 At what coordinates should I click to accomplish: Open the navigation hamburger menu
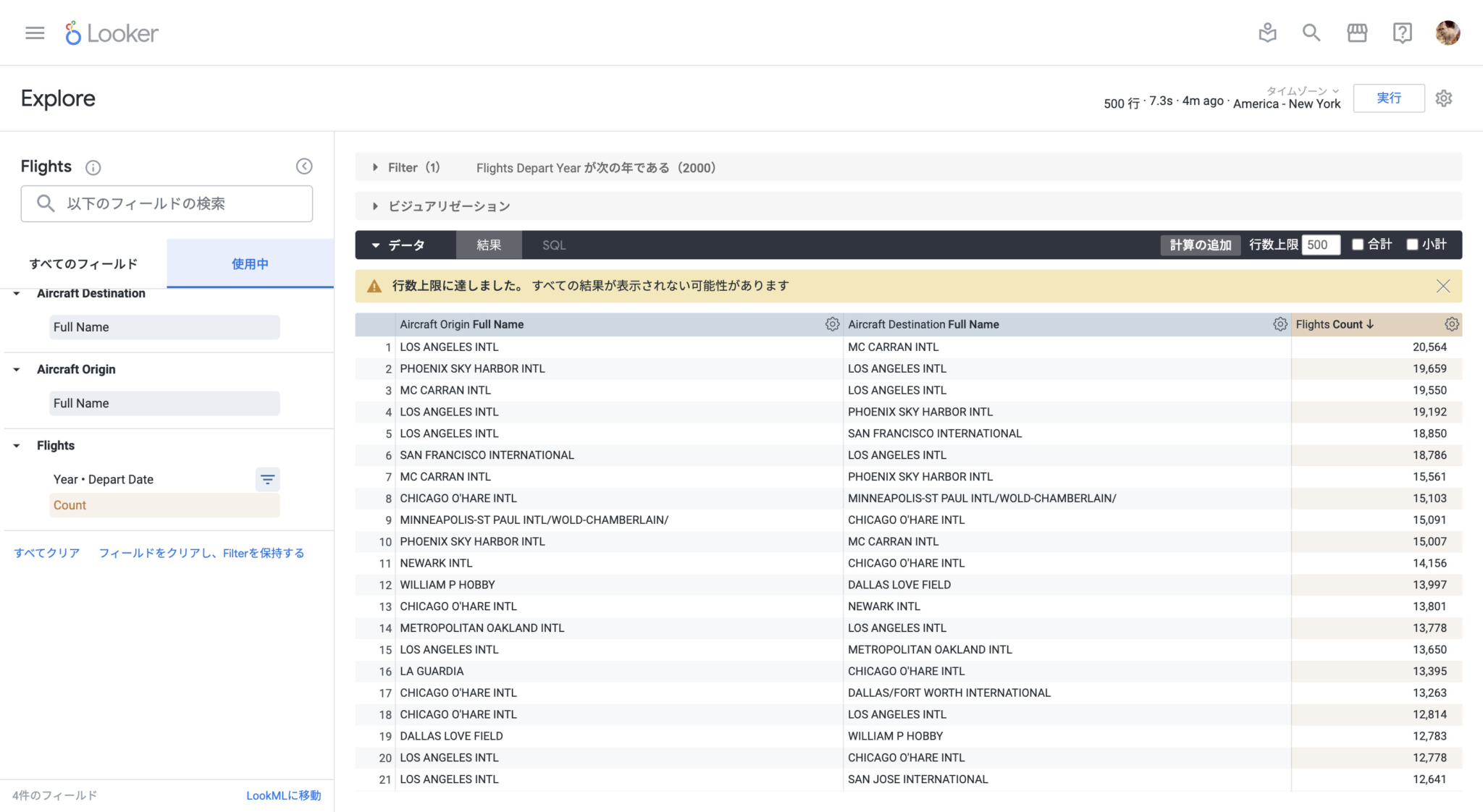click(x=33, y=33)
